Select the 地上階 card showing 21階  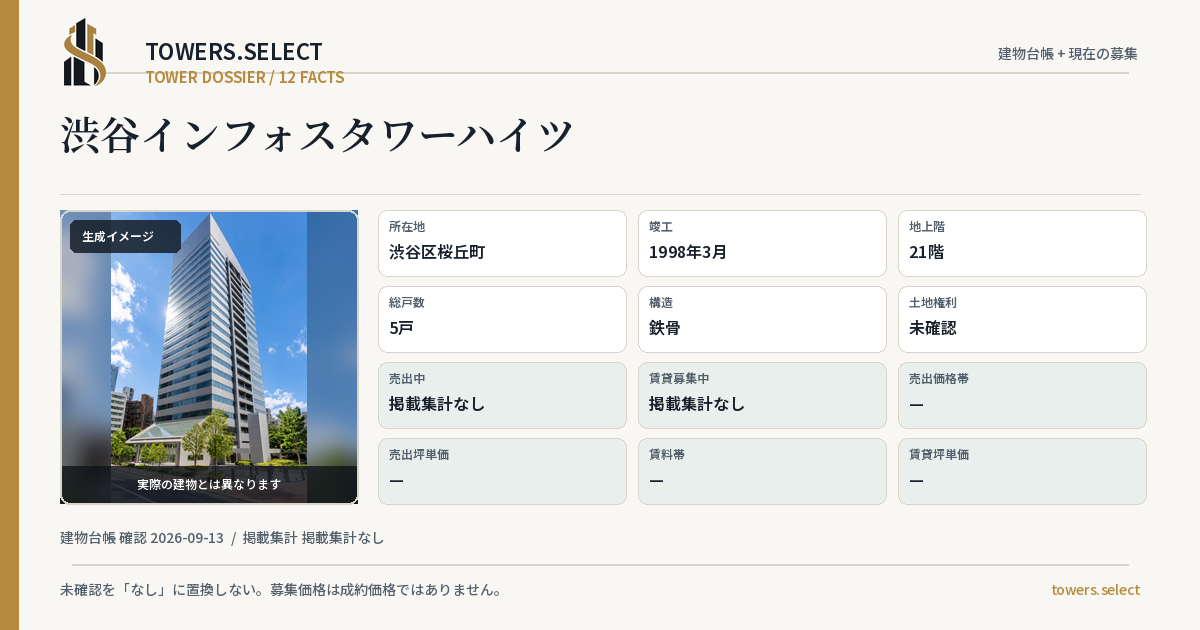click(x=1022, y=243)
